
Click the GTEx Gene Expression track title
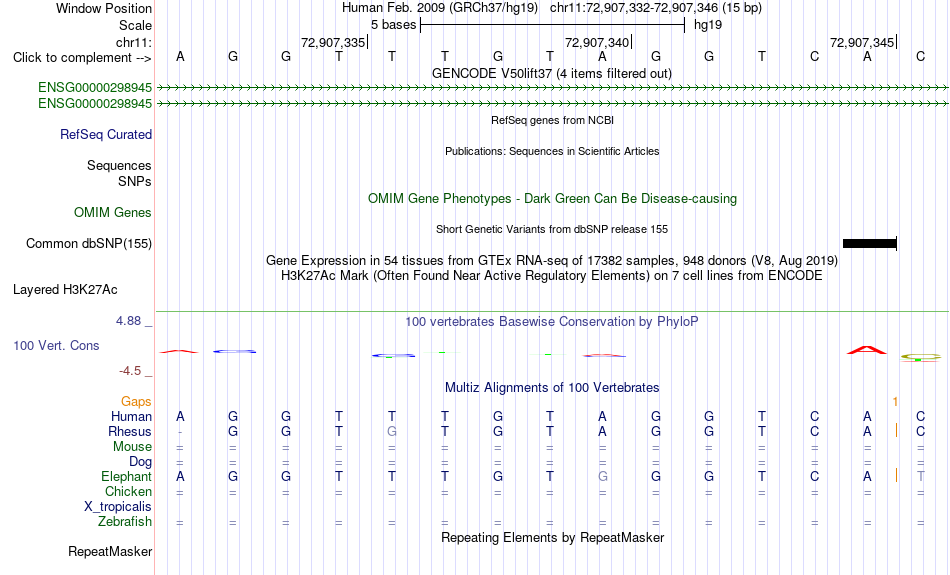click(552, 261)
